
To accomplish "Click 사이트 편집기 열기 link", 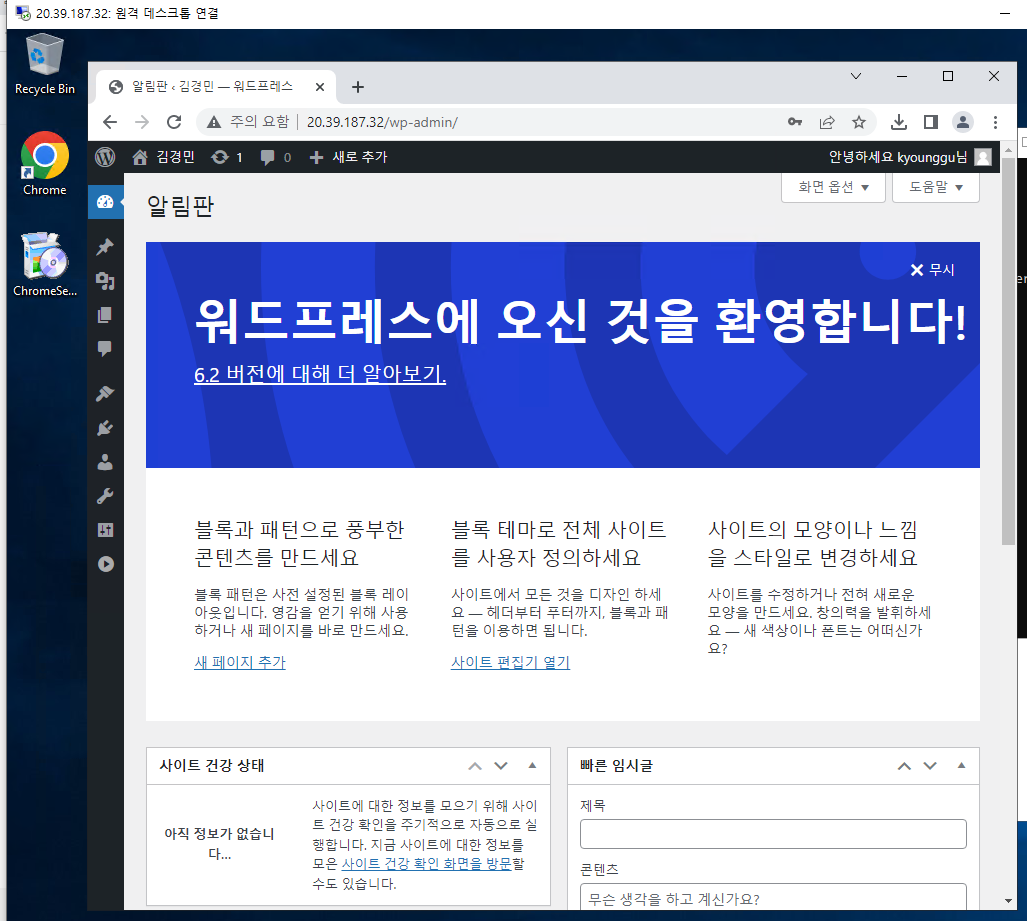I will click(x=510, y=662).
